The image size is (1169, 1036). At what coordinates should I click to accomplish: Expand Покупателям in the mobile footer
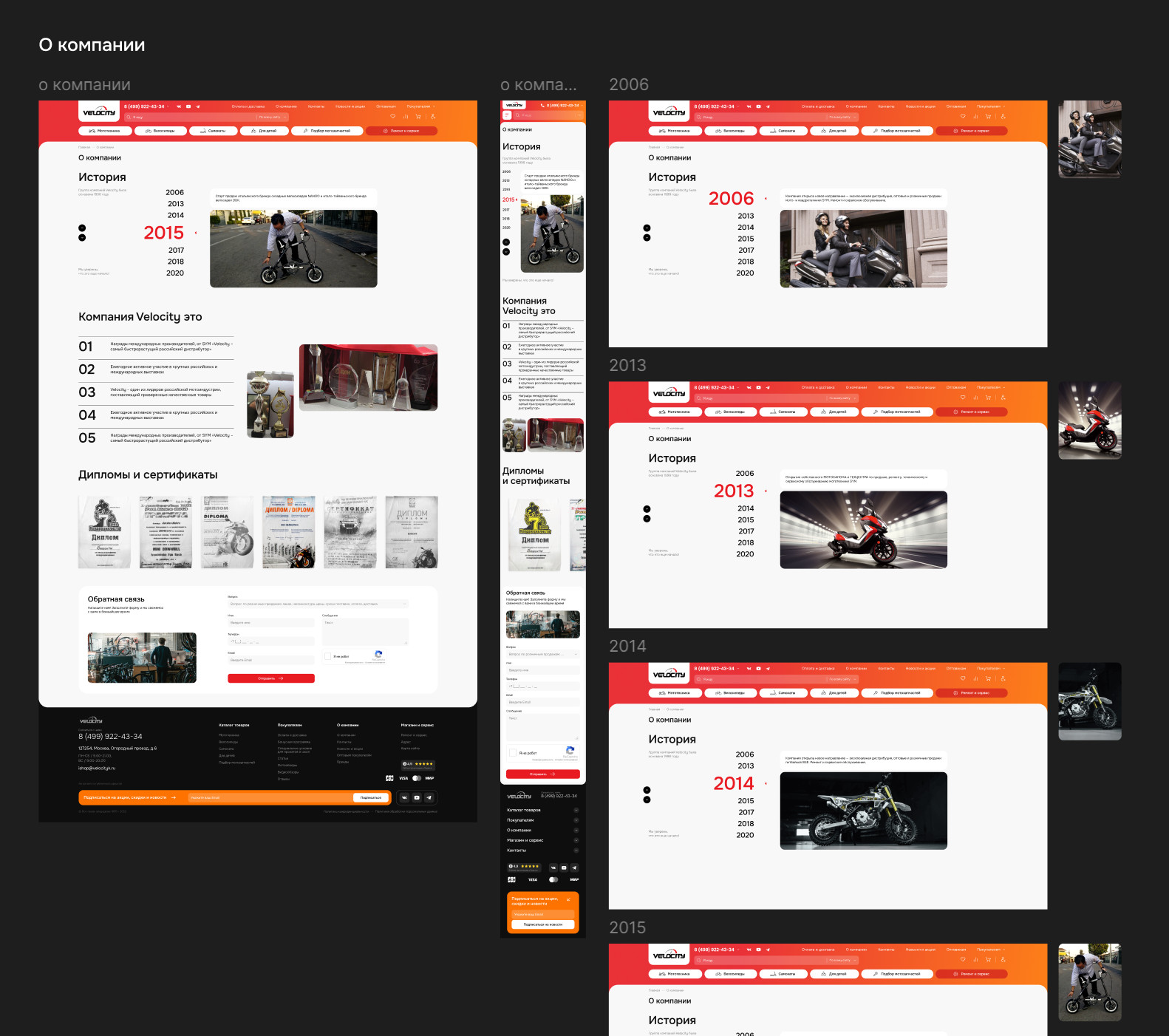point(576,820)
